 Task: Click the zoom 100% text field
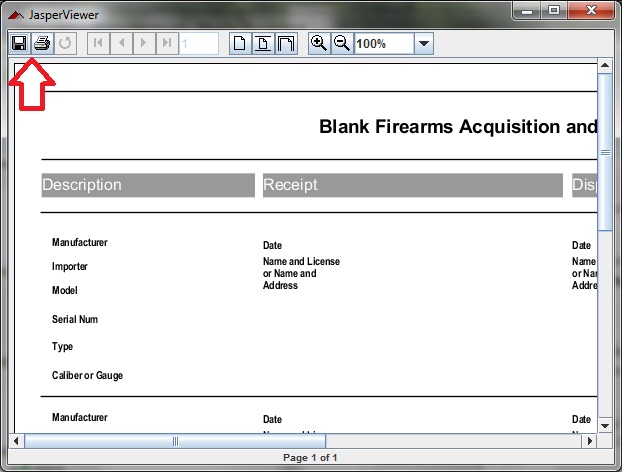pos(383,44)
